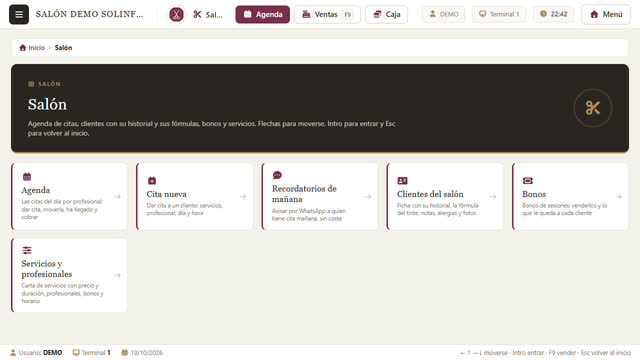Open the Recordatorios de mañana card title
This screenshot has width=640, height=360.
point(304,194)
